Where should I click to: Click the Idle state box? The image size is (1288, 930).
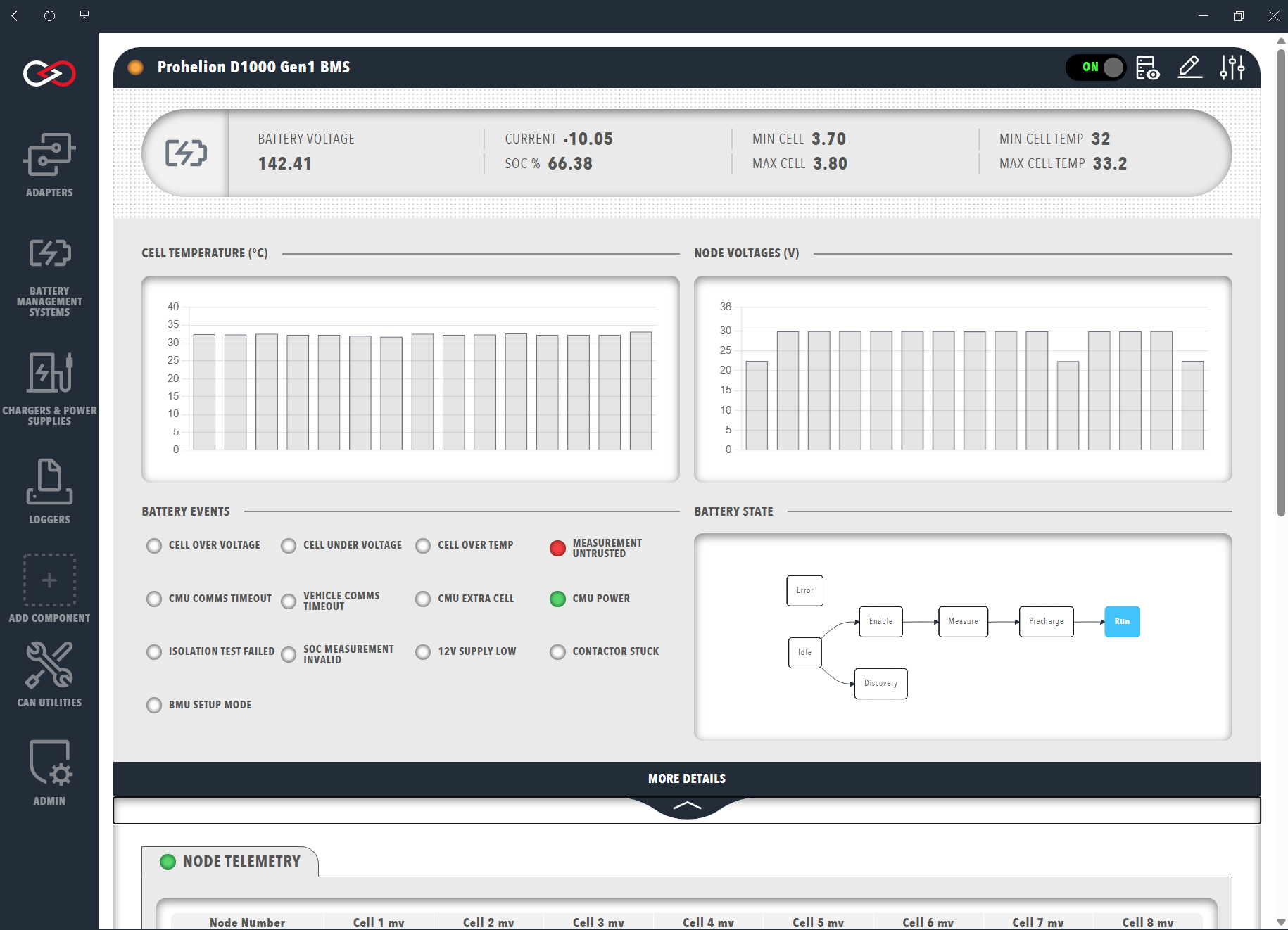click(804, 653)
